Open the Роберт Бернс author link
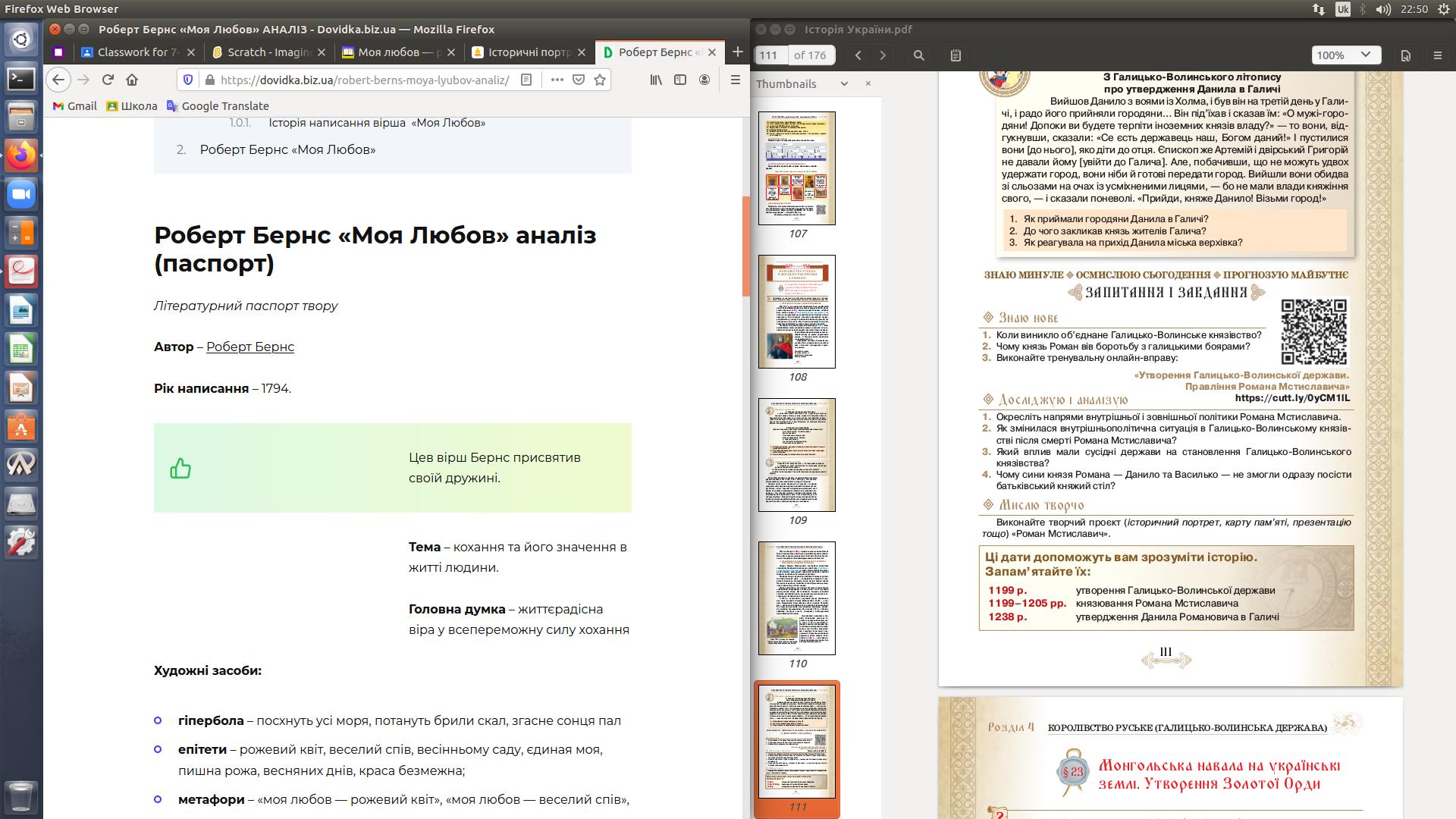Screen dimensions: 1456x819 pyautogui.click(x=249, y=347)
